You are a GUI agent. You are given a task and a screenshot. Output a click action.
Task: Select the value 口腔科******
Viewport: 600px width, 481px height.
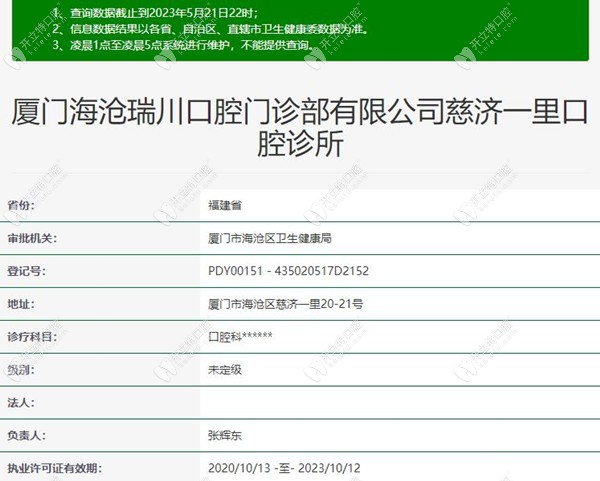click(240, 337)
